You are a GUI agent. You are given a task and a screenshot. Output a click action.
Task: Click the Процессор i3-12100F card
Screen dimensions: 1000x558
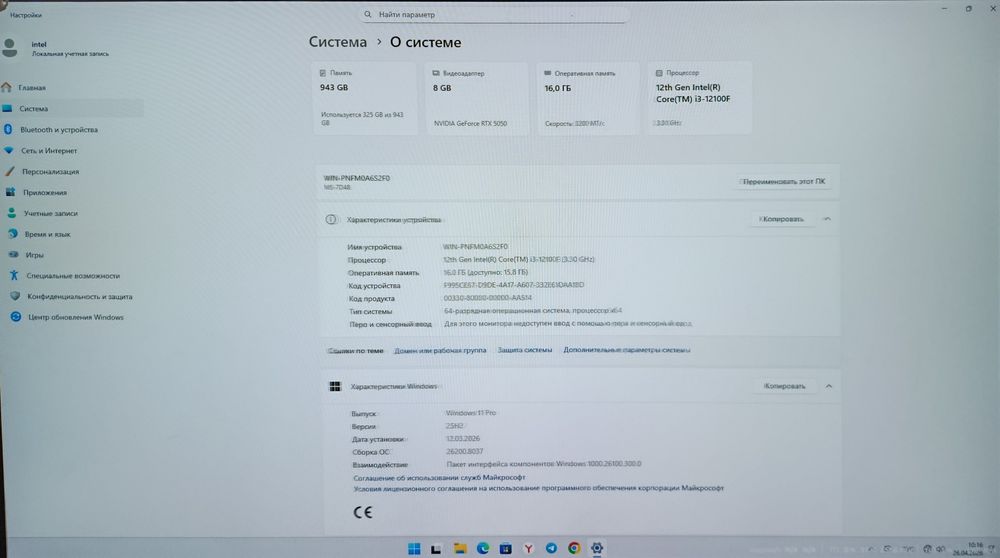pyautogui.click(x=700, y=98)
